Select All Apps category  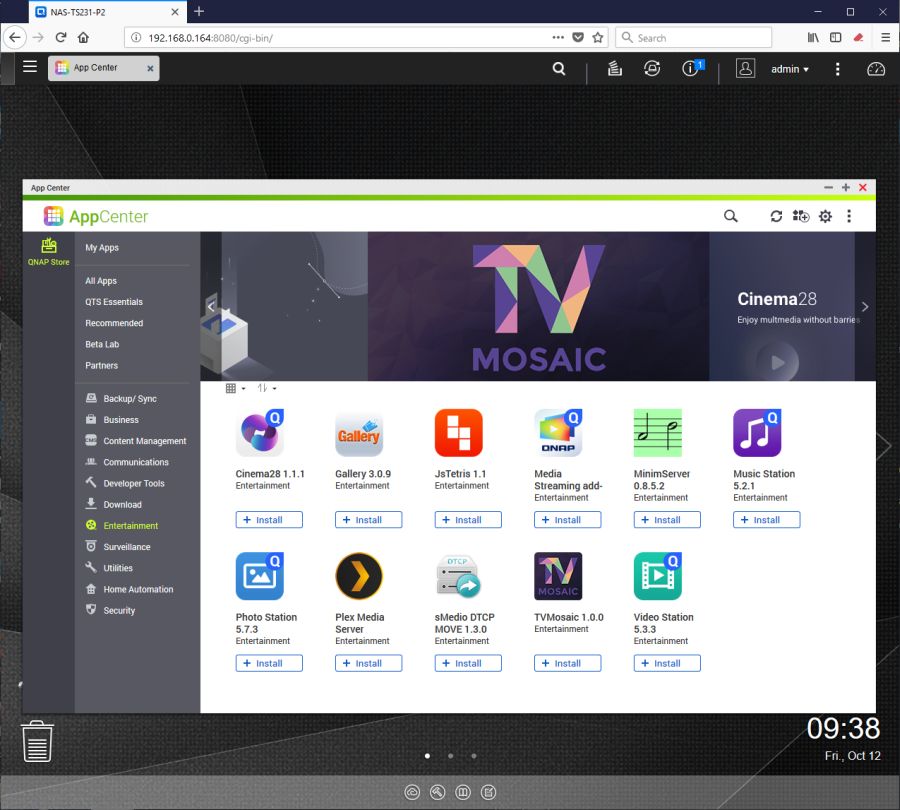[x=100, y=281]
